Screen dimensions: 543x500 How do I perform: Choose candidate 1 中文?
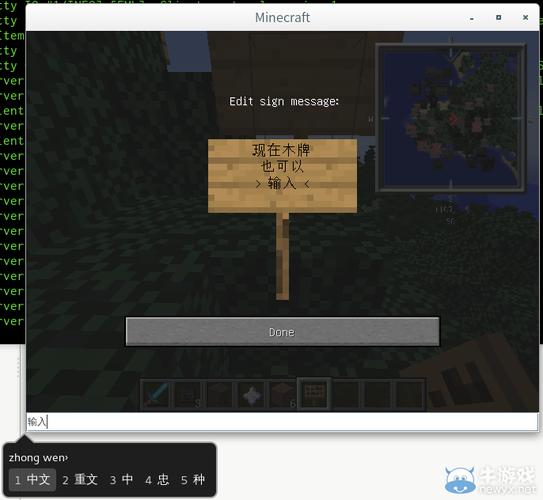click(33, 480)
